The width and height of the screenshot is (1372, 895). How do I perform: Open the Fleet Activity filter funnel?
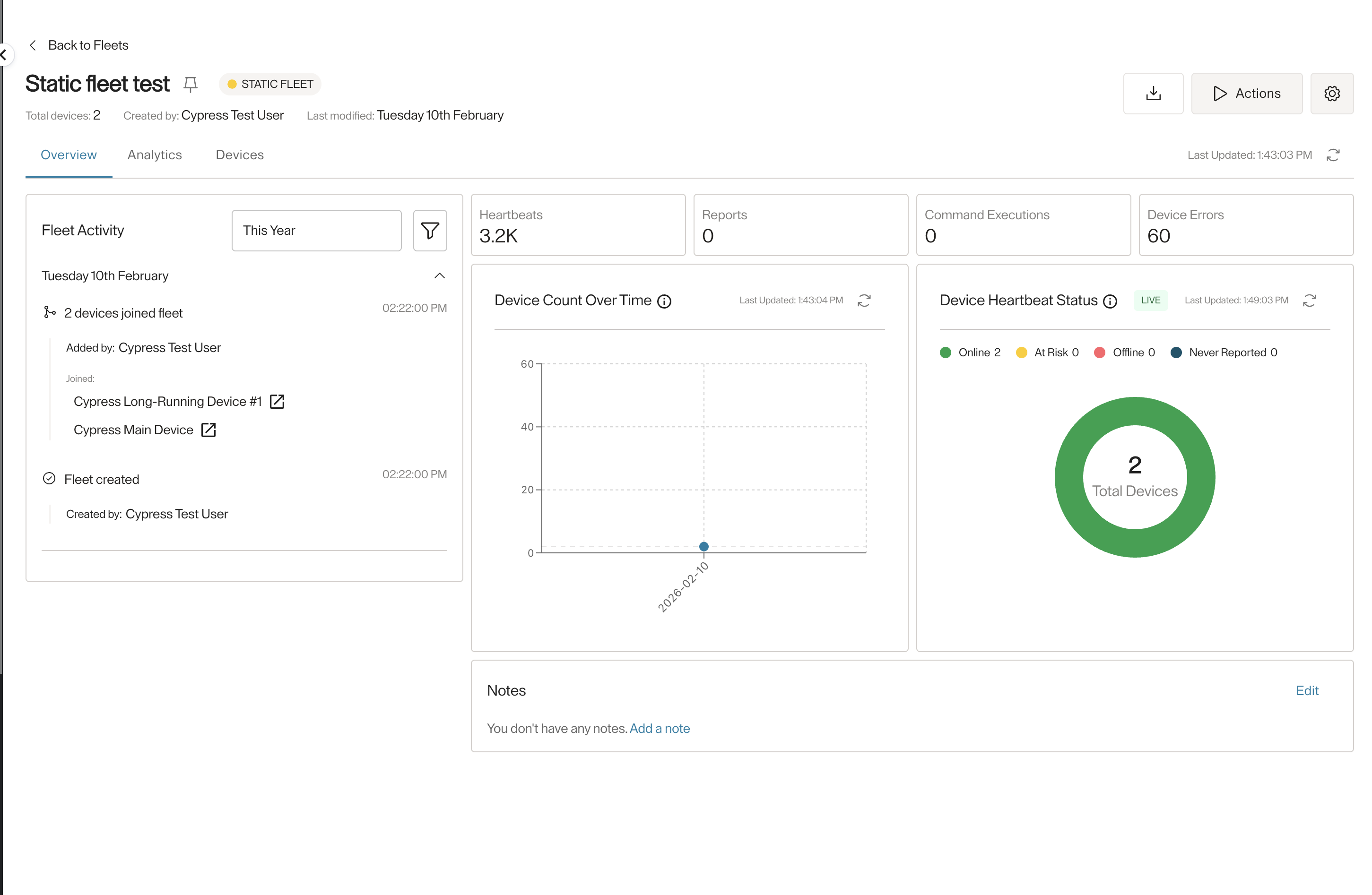(x=430, y=231)
